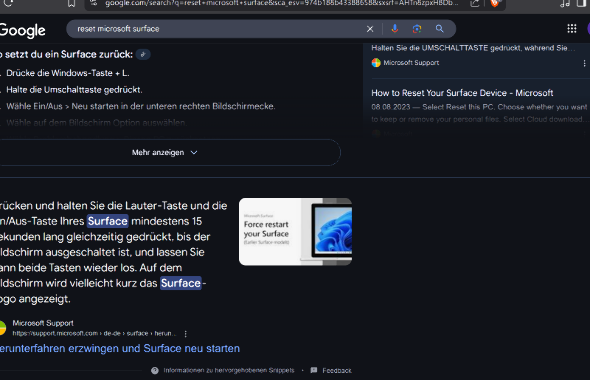Viewport: 590px width, 380px height.
Task: Click Microsoft Support source name under snippet
Action: pos(43,323)
